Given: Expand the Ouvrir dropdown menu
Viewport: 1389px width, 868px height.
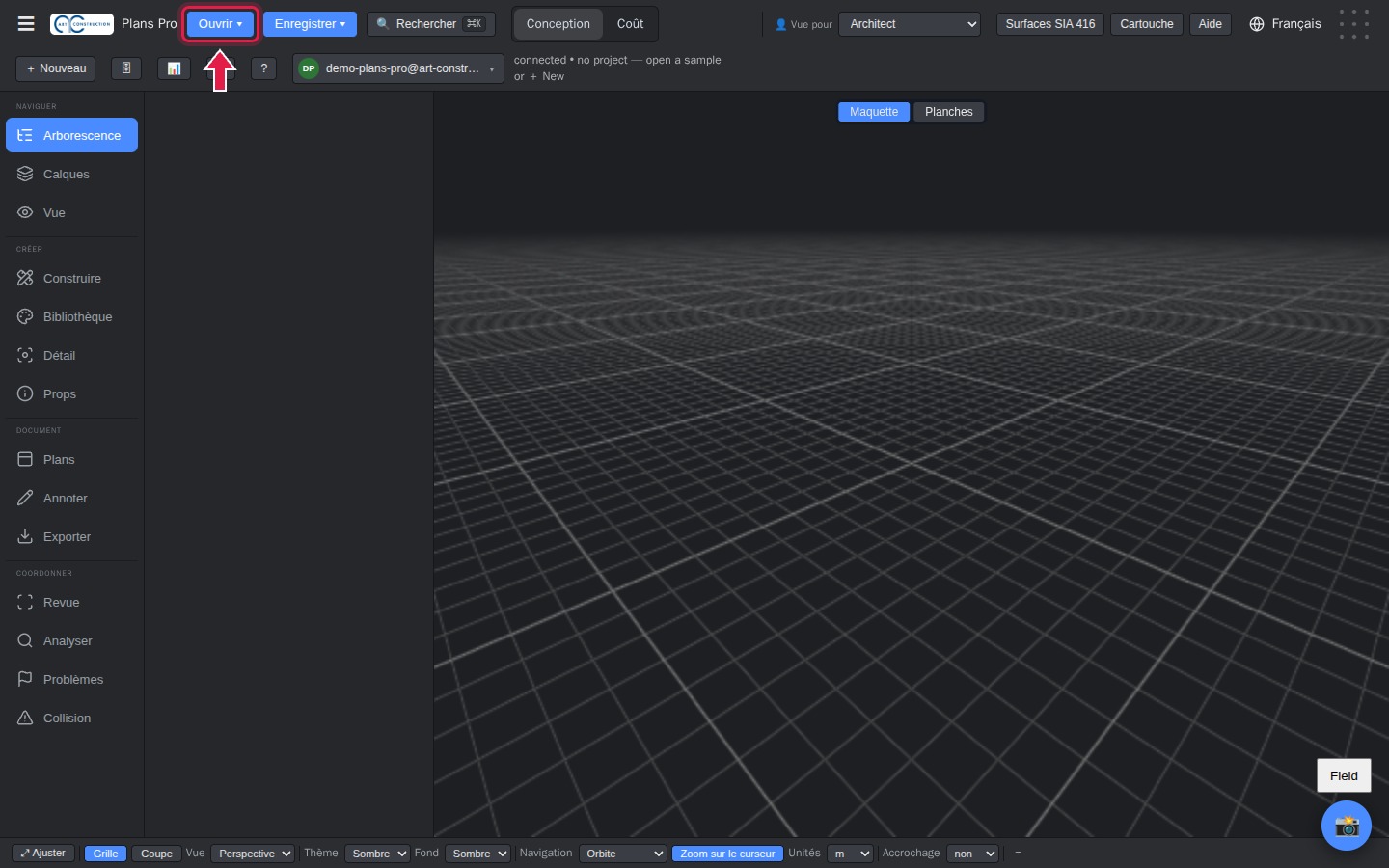Looking at the screenshot, I should click(221, 24).
